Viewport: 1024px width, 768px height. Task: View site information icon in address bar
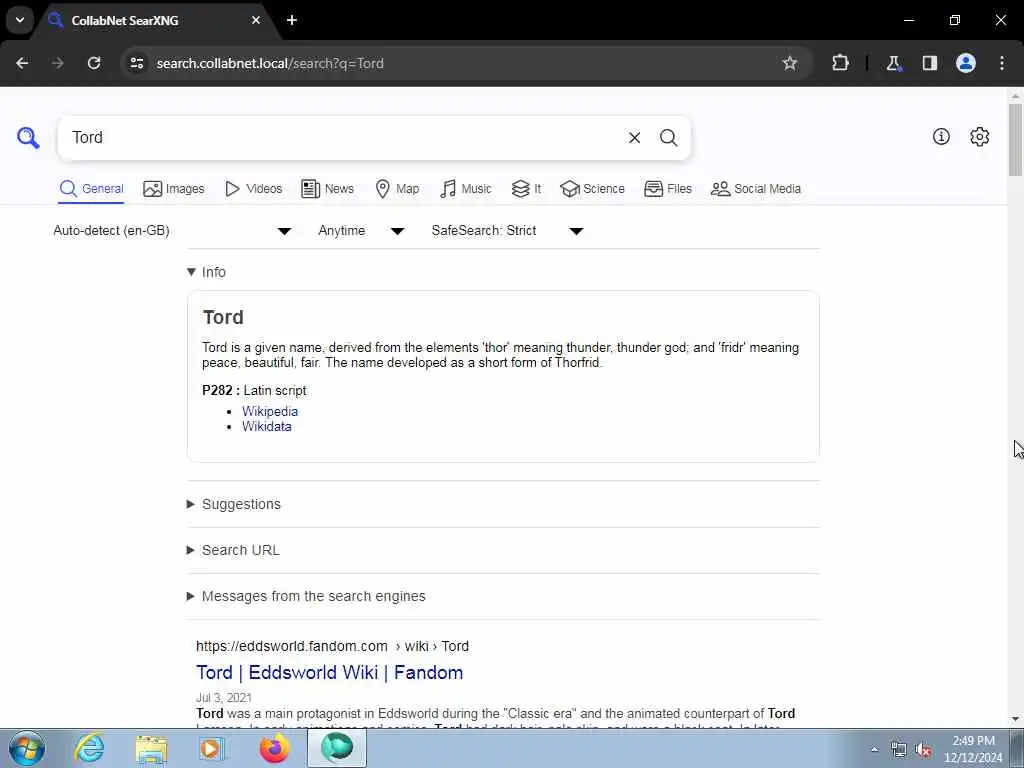click(x=136, y=63)
